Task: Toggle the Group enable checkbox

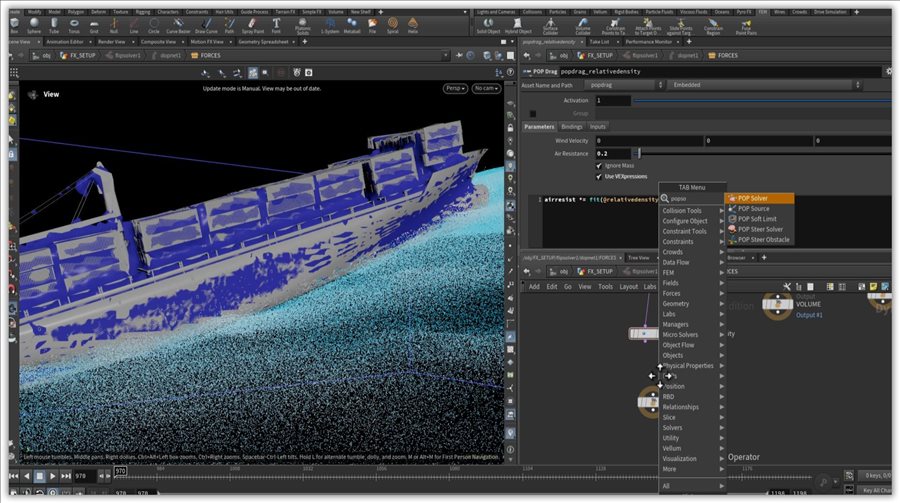Action: click(x=533, y=113)
